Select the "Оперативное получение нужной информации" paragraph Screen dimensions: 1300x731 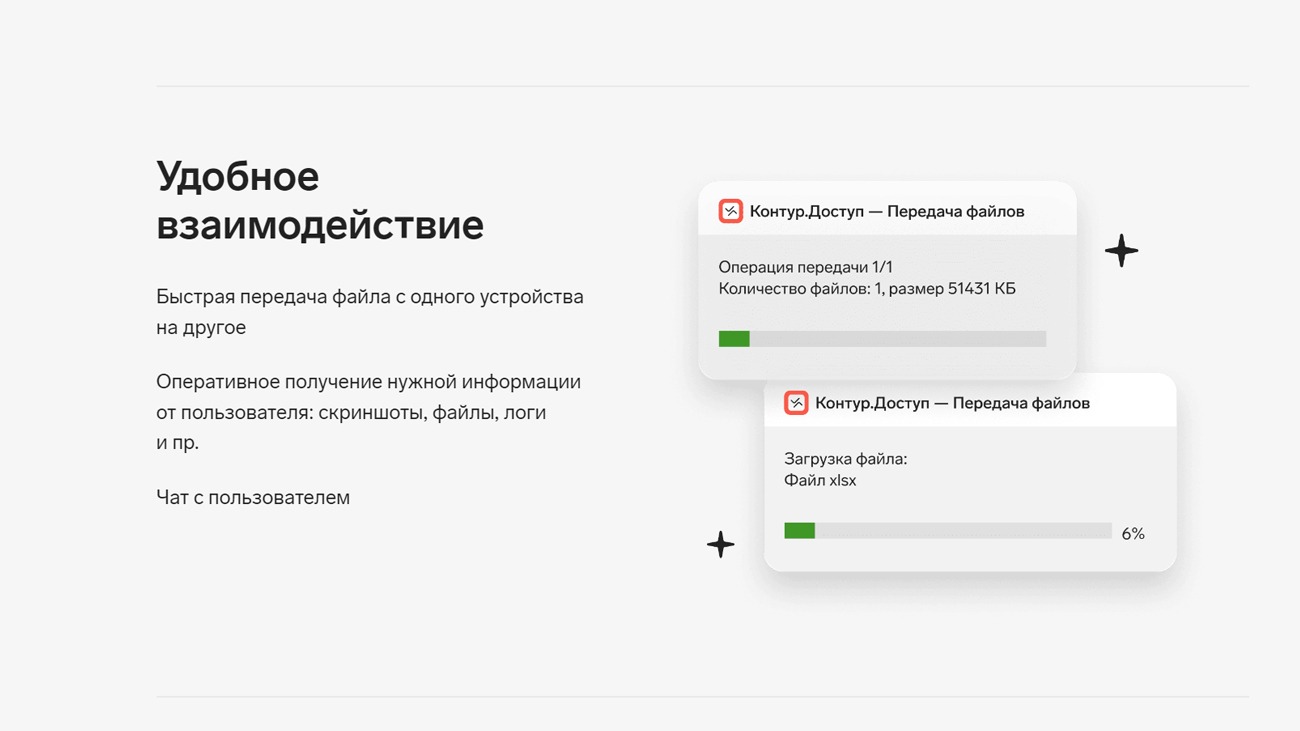(368, 412)
